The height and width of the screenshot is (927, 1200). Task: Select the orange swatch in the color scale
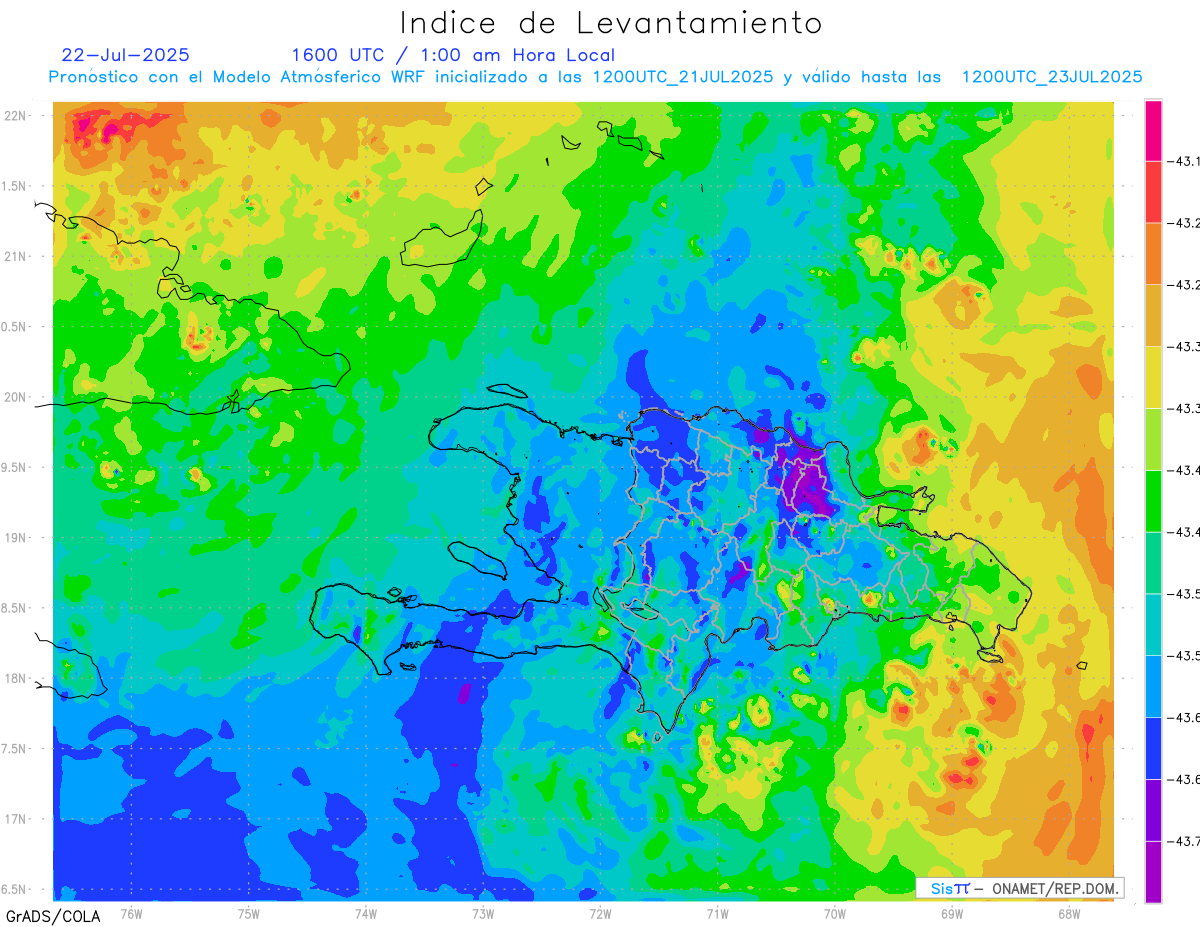coord(1153,253)
